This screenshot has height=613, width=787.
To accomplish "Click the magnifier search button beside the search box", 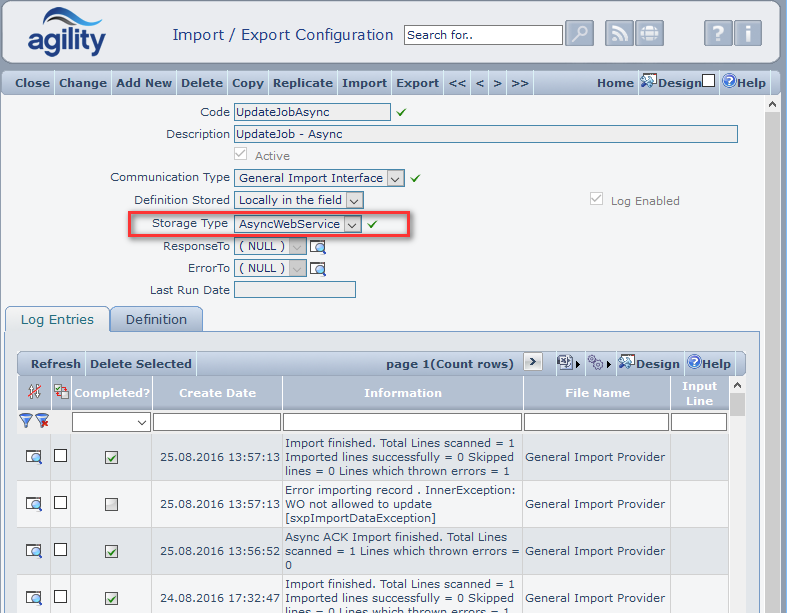I will click(580, 34).
